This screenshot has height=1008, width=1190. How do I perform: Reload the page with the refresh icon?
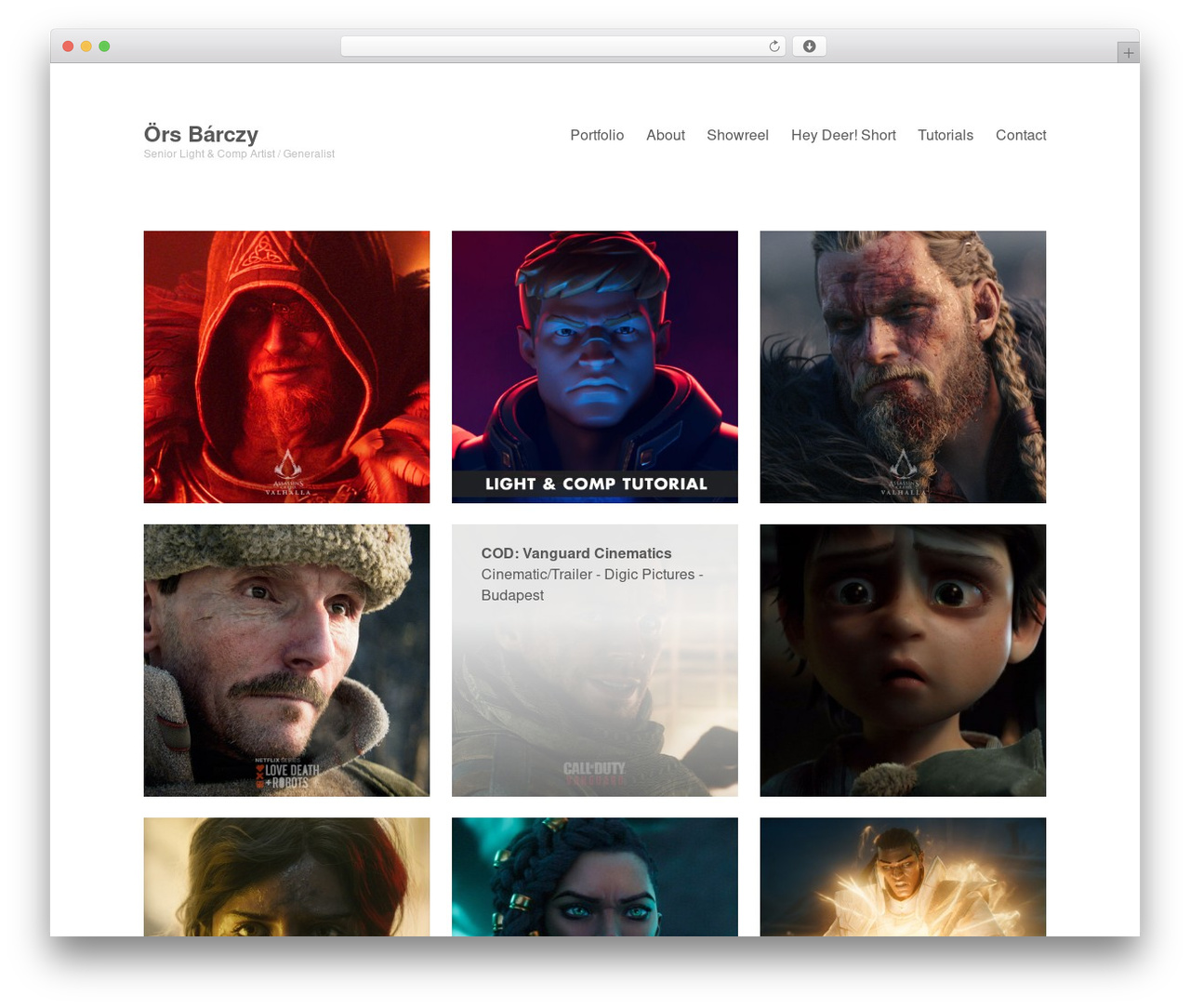(773, 46)
